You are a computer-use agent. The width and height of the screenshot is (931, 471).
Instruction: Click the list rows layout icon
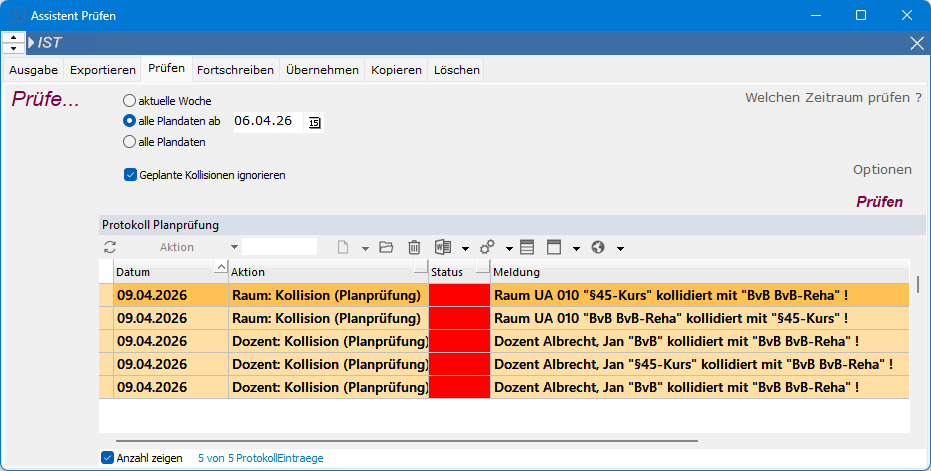pyautogui.click(x=527, y=247)
